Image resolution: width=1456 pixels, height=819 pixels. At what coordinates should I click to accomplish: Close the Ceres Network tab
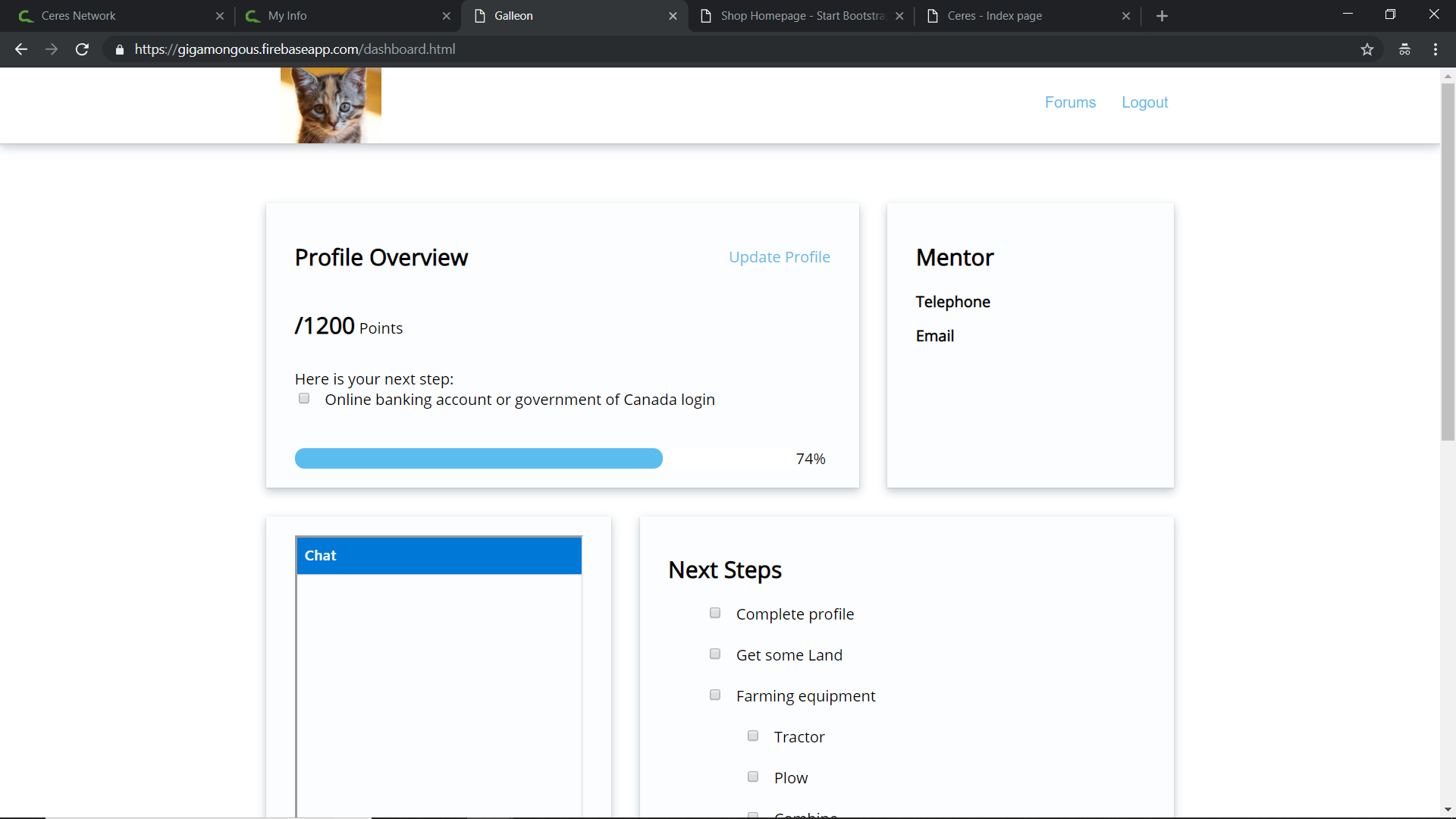click(220, 16)
